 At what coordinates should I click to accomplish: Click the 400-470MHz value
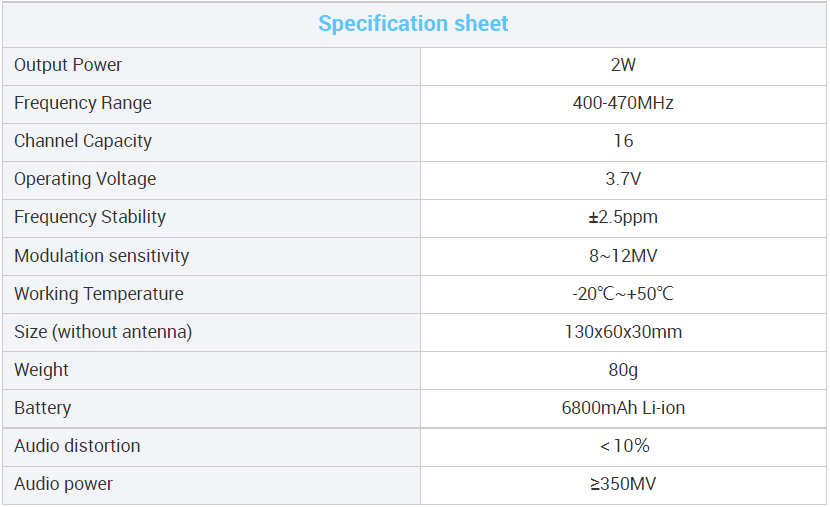click(x=623, y=103)
